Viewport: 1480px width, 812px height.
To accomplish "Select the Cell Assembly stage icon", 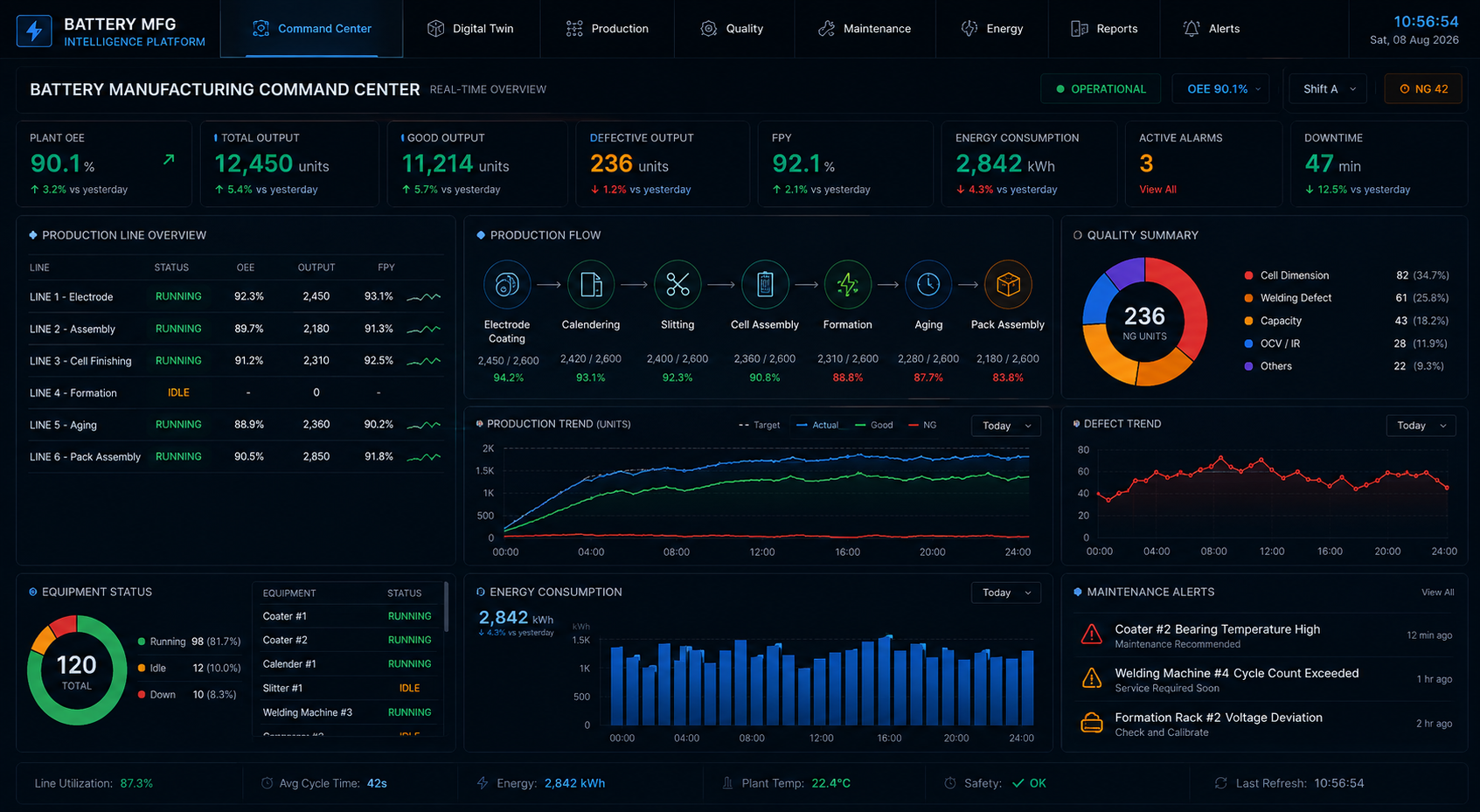I will pos(765,284).
